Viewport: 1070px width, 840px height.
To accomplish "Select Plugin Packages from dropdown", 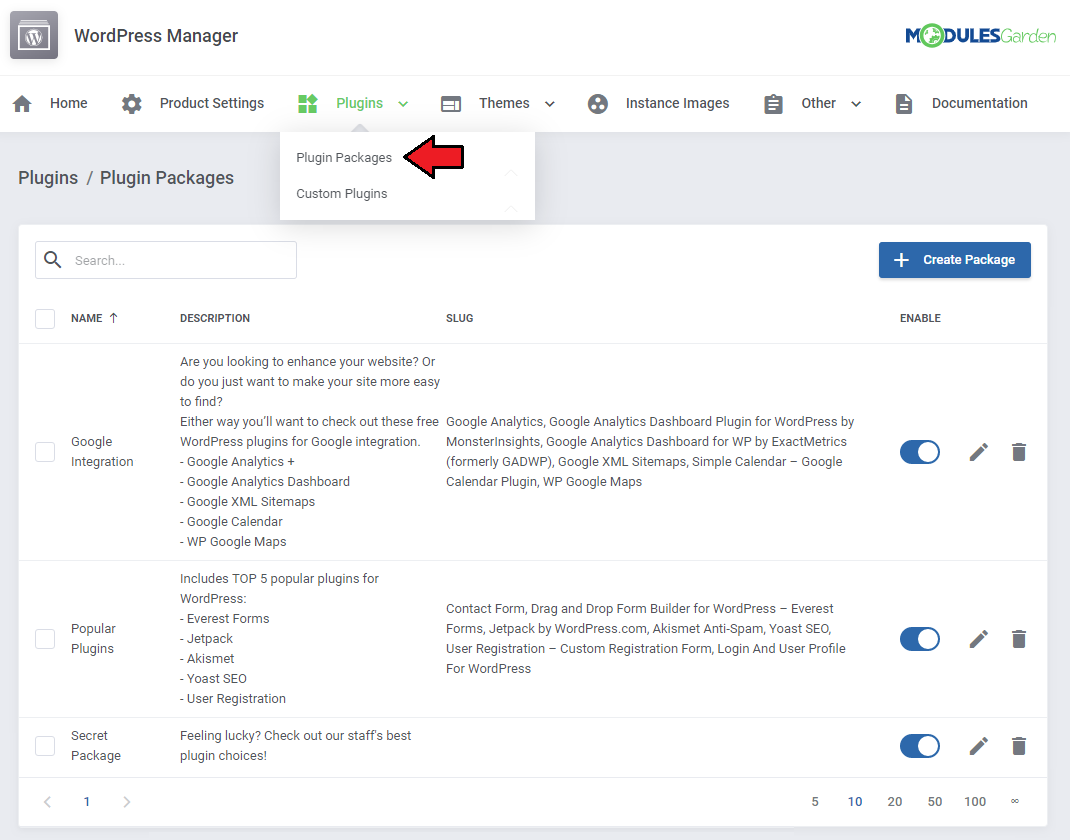I will pyautogui.click(x=344, y=158).
